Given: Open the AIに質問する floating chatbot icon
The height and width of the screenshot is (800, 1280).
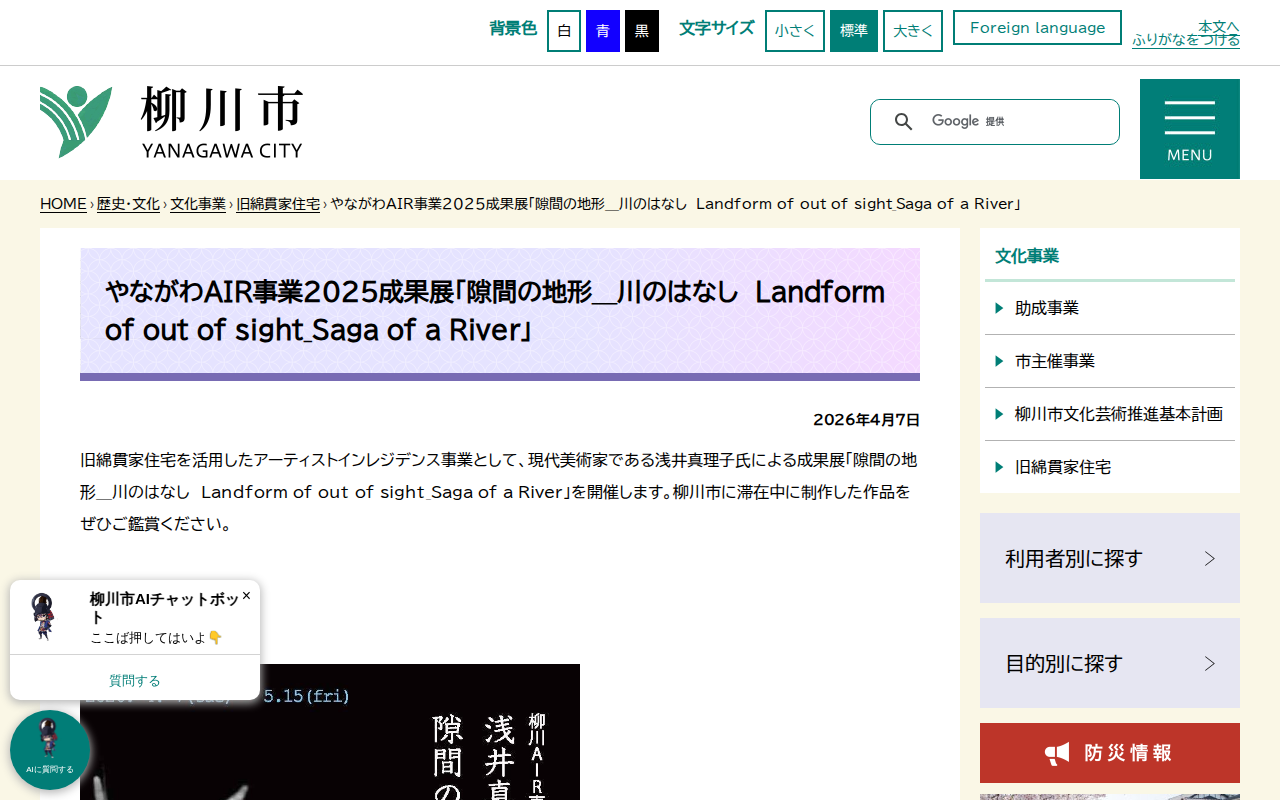Looking at the screenshot, I should [x=49, y=749].
